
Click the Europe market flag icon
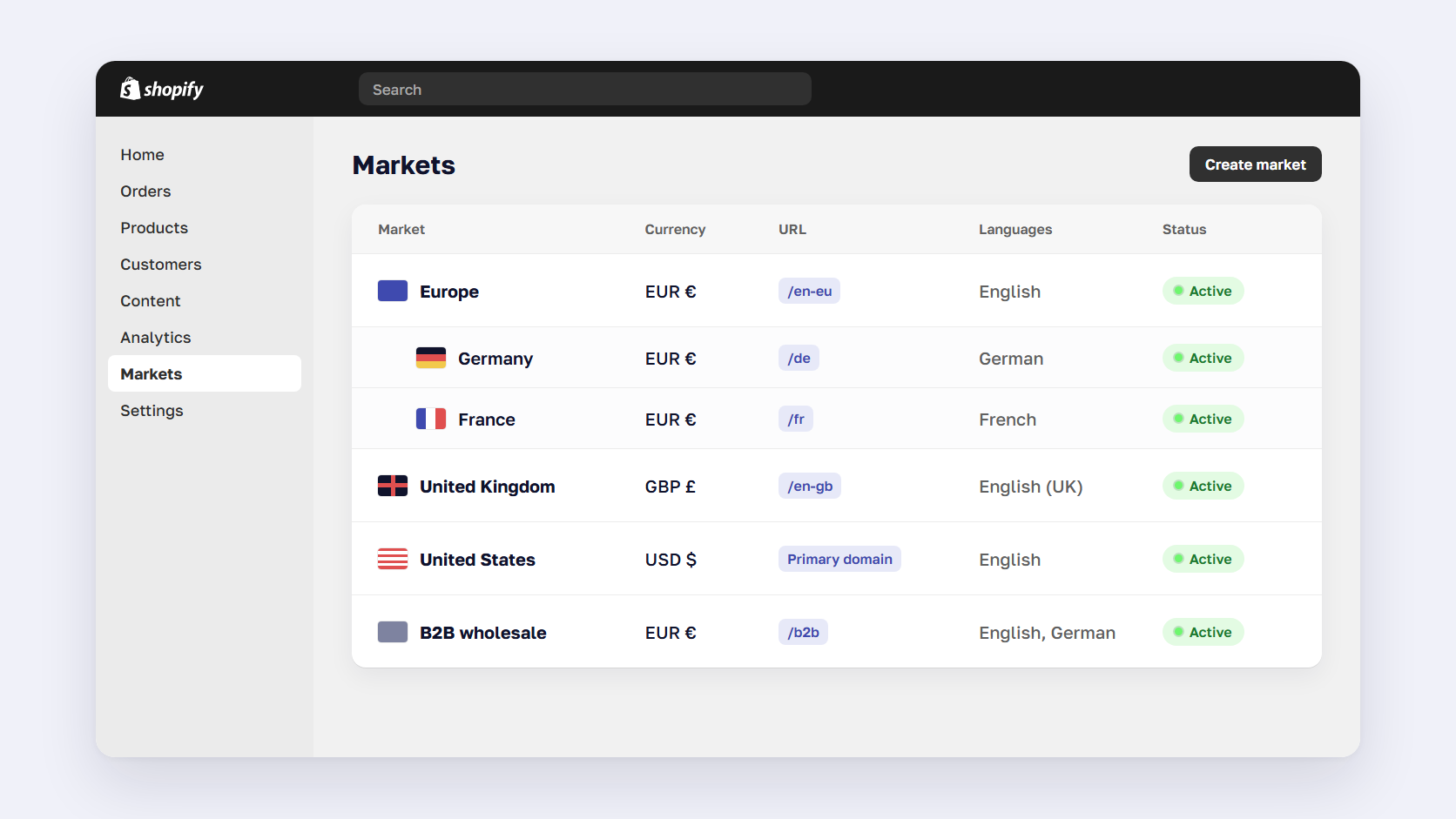(393, 291)
